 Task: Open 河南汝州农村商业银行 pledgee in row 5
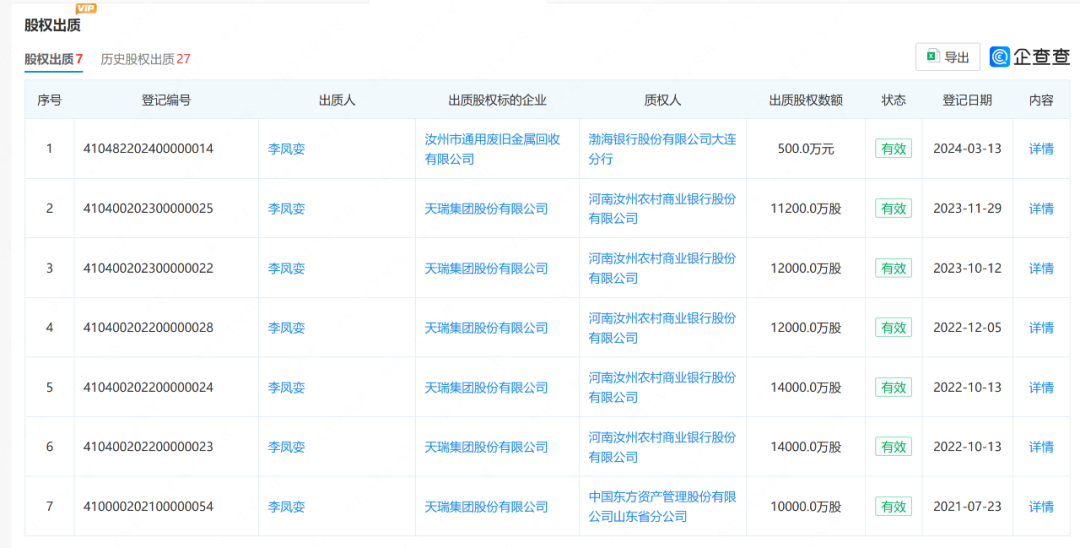pos(662,388)
